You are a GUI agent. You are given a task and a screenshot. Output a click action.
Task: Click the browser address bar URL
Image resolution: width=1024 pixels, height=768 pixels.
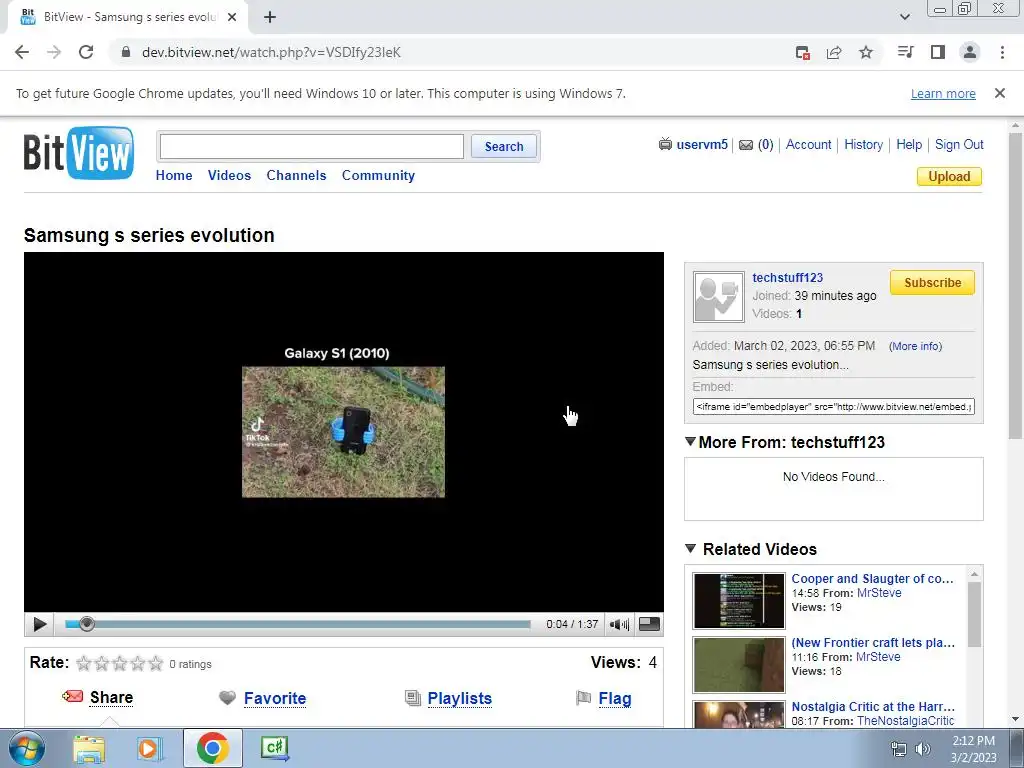coord(271,52)
